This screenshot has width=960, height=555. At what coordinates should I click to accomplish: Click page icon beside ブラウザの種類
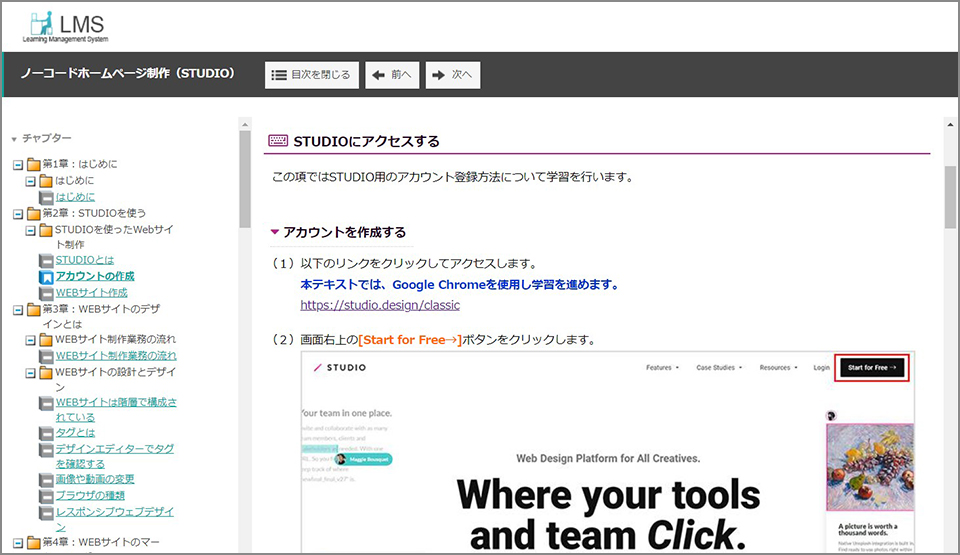point(47,496)
